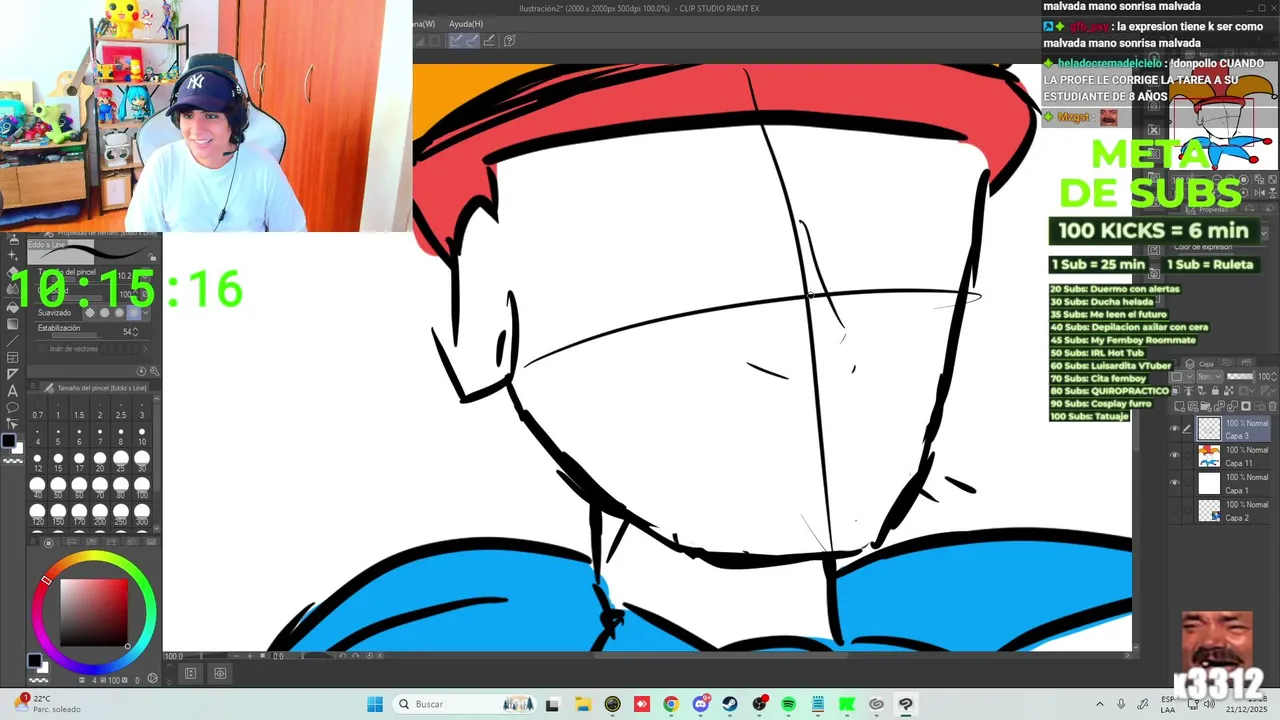The image size is (1280, 720).
Task: Open Steam from the taskbar
Action: [730, 704]
